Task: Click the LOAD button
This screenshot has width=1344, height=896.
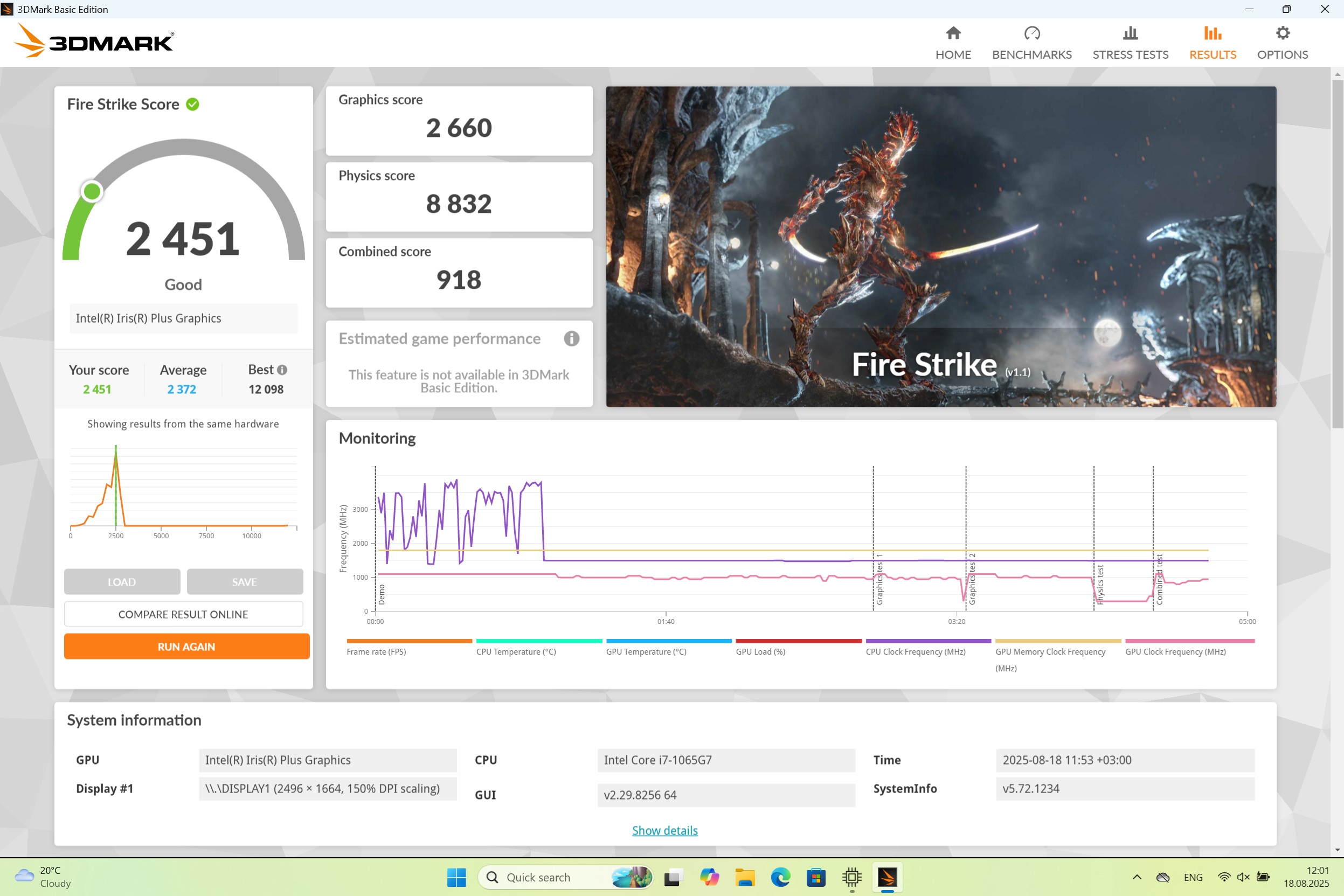Action: tap(122, 582)
